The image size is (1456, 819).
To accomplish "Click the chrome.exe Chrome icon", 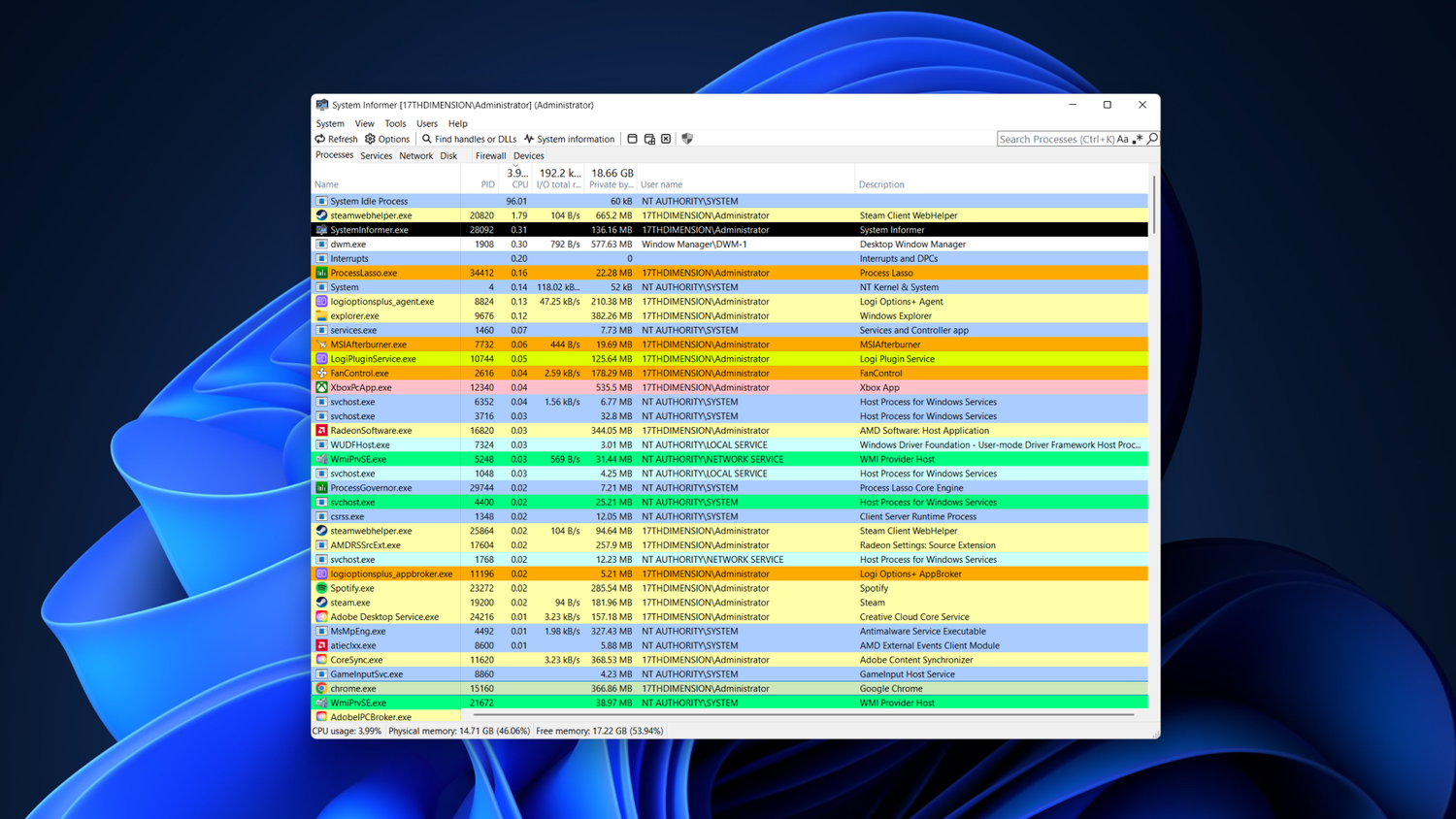I will [321, 688].
